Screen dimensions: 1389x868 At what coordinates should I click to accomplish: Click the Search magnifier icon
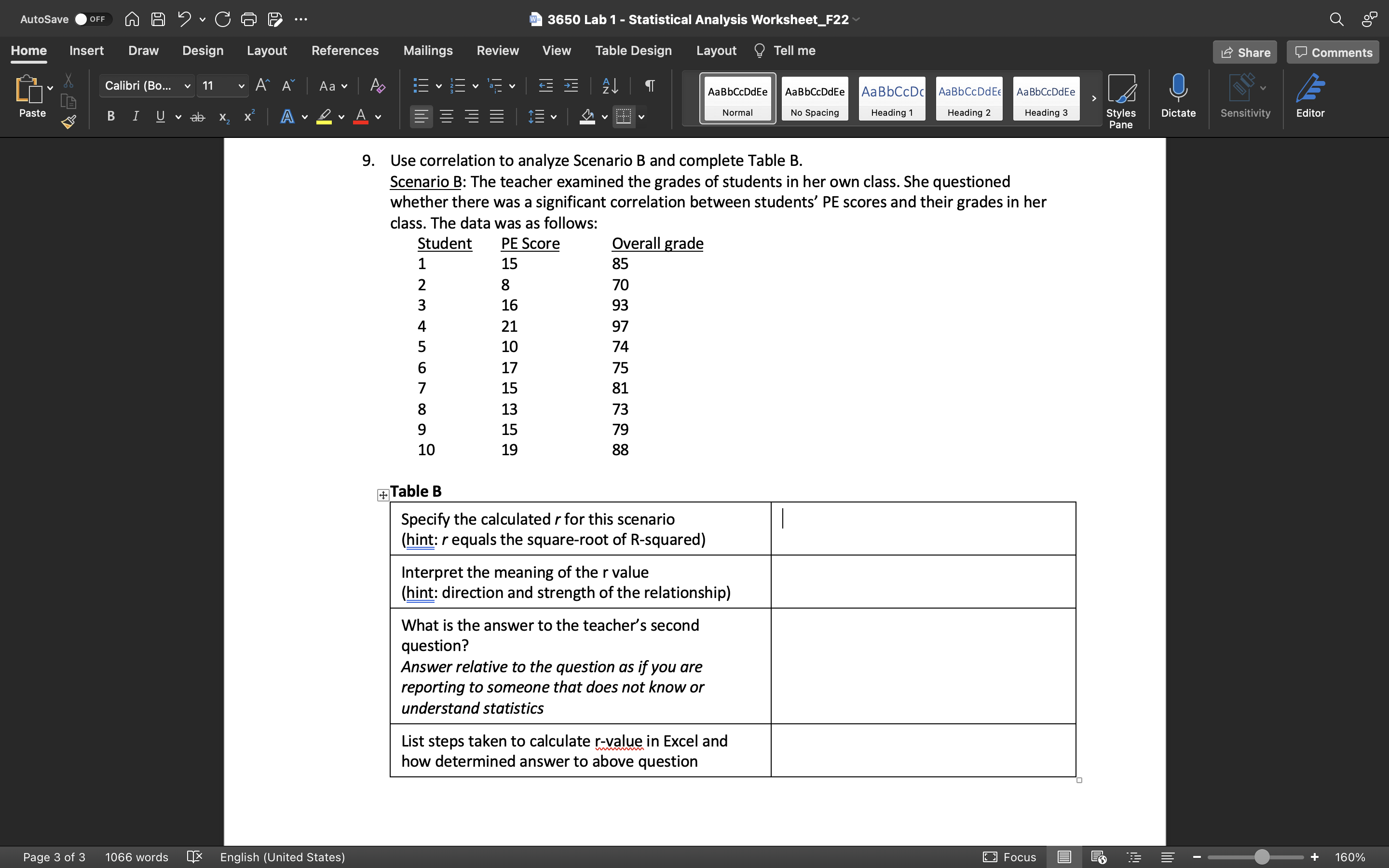[x=1336, y=19]
